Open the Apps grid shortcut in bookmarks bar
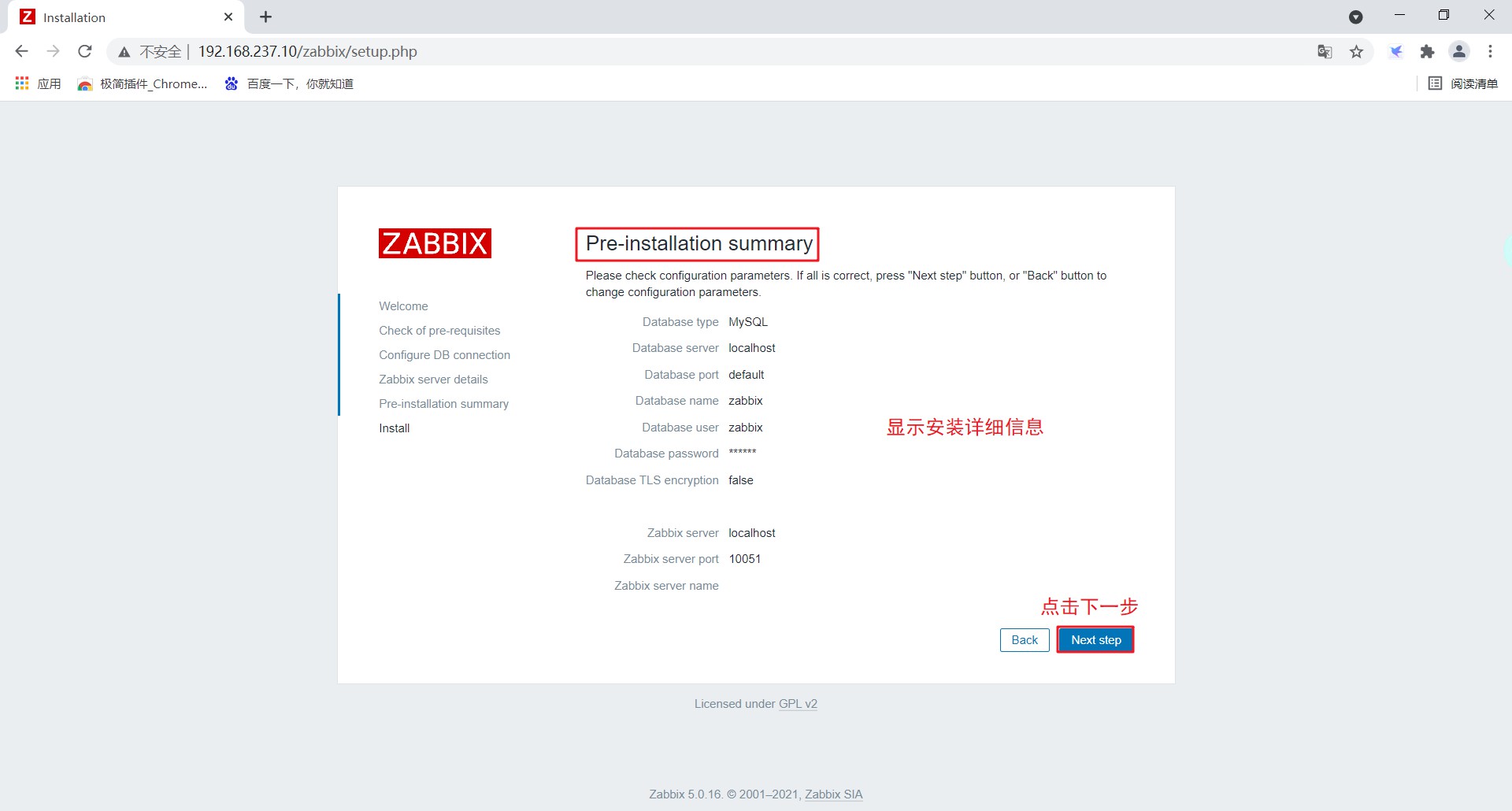 [x=38, y=83]
